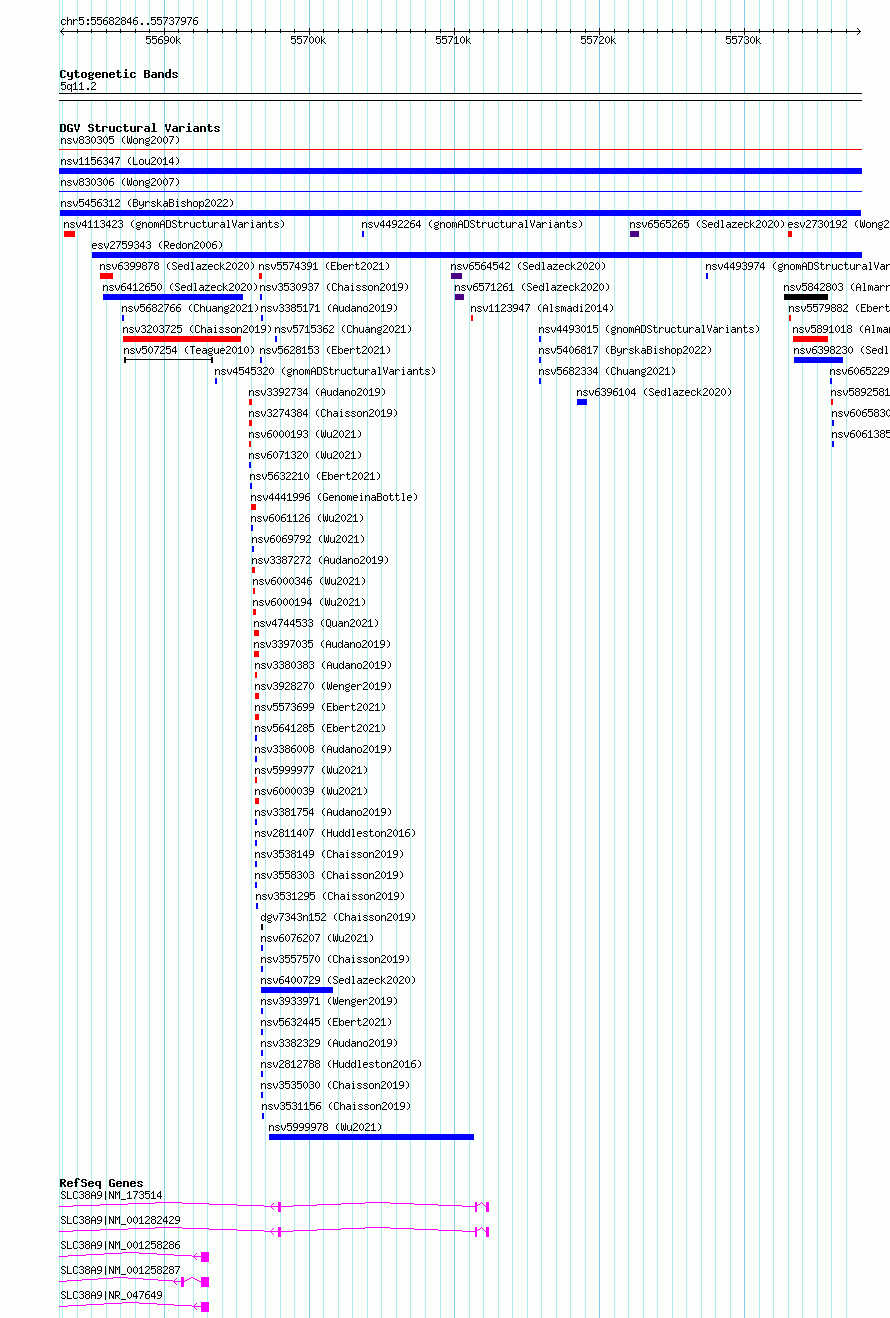This screenshot has height=1318, width=890.
Task: Click the DGV Structural Variants track title
Action: coord(140,128)
